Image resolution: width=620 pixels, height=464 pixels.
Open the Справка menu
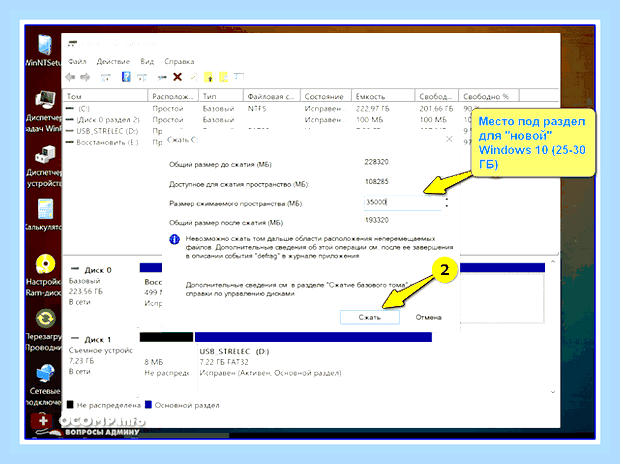pos(179,61)
